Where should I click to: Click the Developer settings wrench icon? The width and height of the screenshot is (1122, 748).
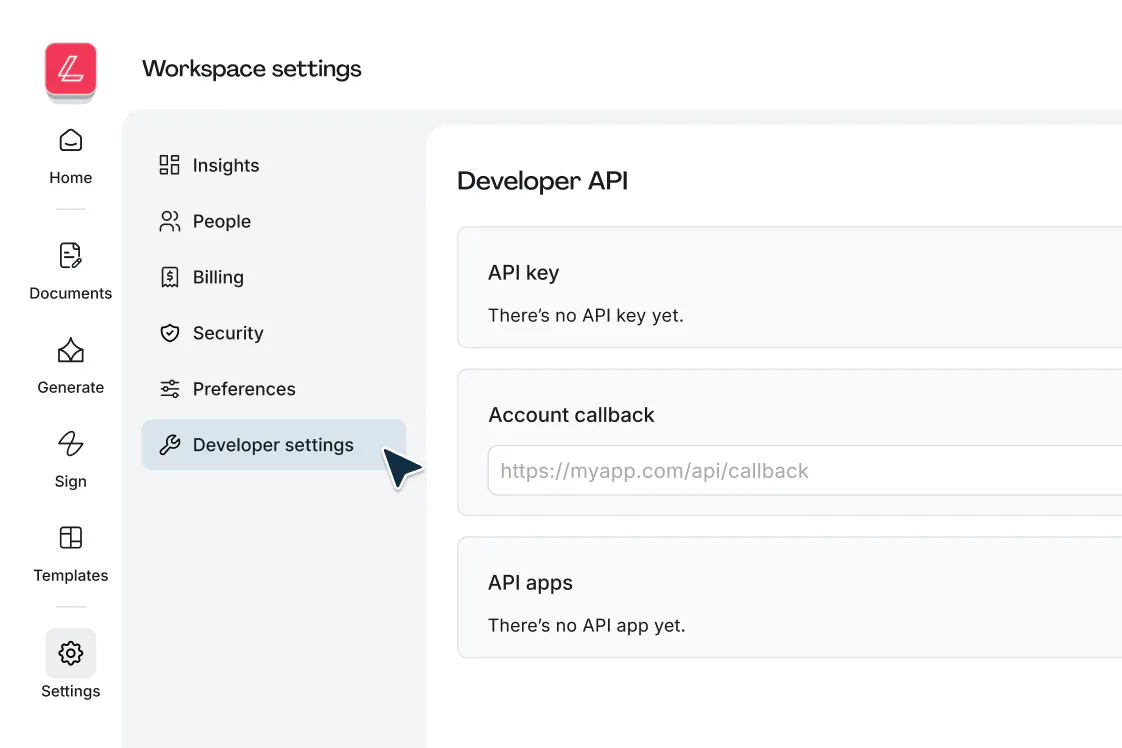[x=170, y=445]
